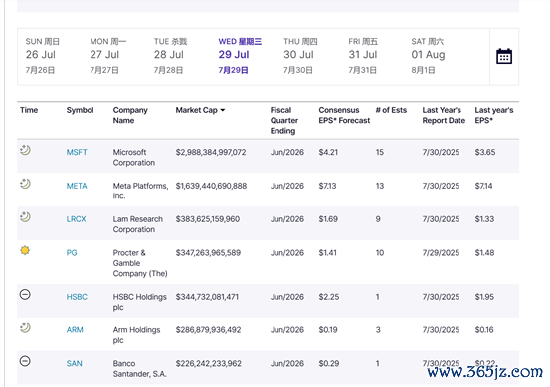Follow the LRCX ticker link
550x387 pixels.
[76, 219]
